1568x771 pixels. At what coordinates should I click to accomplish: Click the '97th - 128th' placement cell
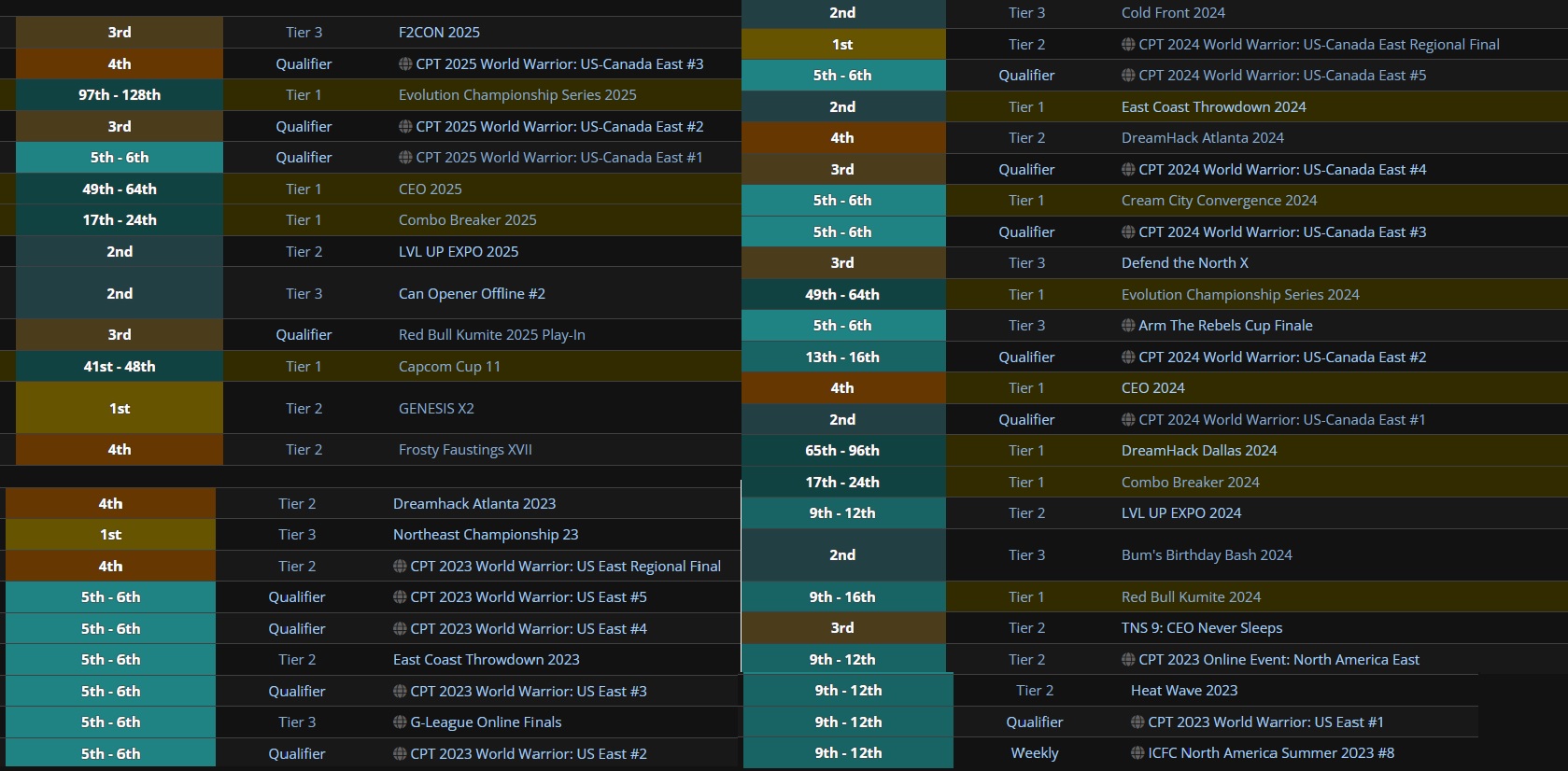(120, 95)
